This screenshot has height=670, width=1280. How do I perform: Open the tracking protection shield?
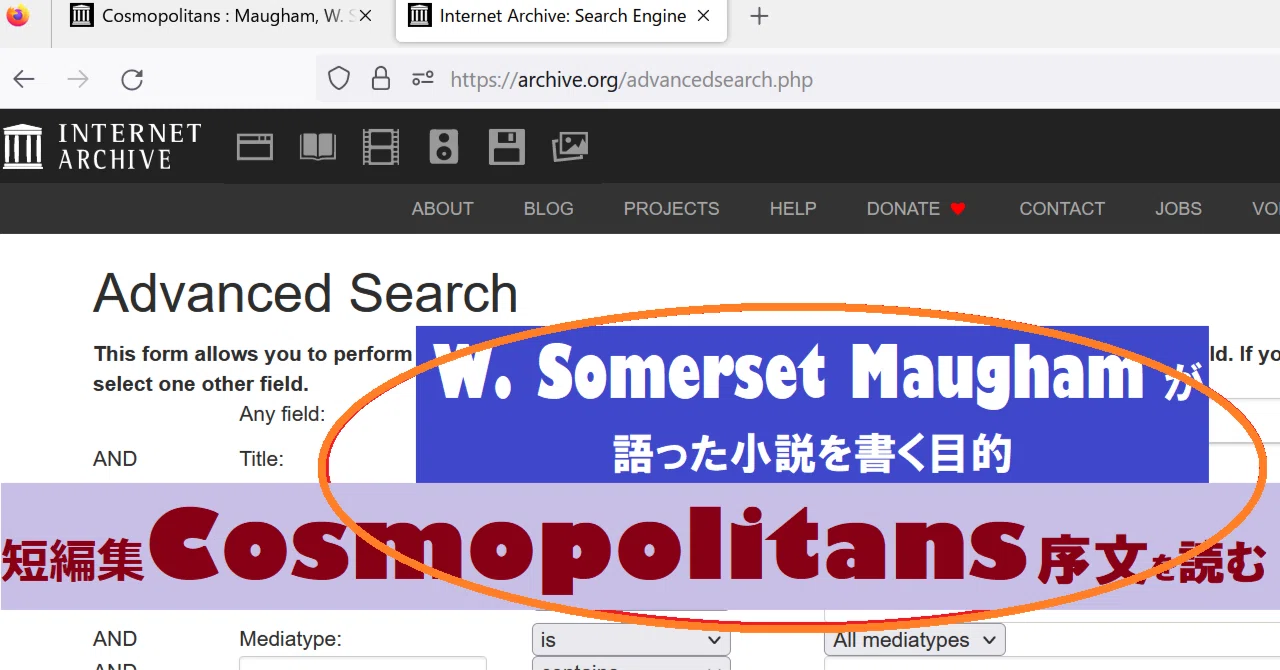[x=339, y=79]
